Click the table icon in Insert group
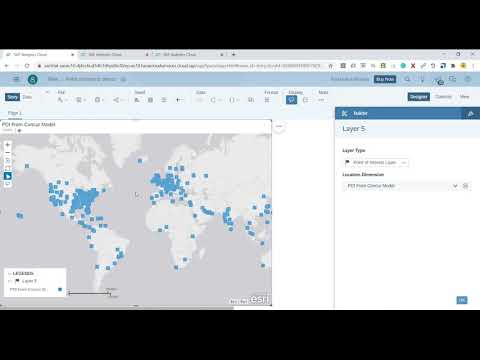 [x=151, y=100]
